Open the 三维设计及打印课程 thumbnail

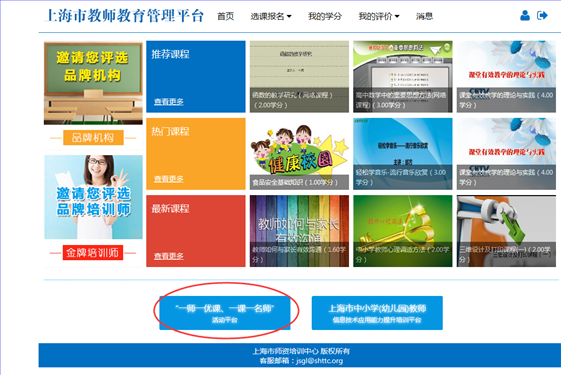click(506, 231)
